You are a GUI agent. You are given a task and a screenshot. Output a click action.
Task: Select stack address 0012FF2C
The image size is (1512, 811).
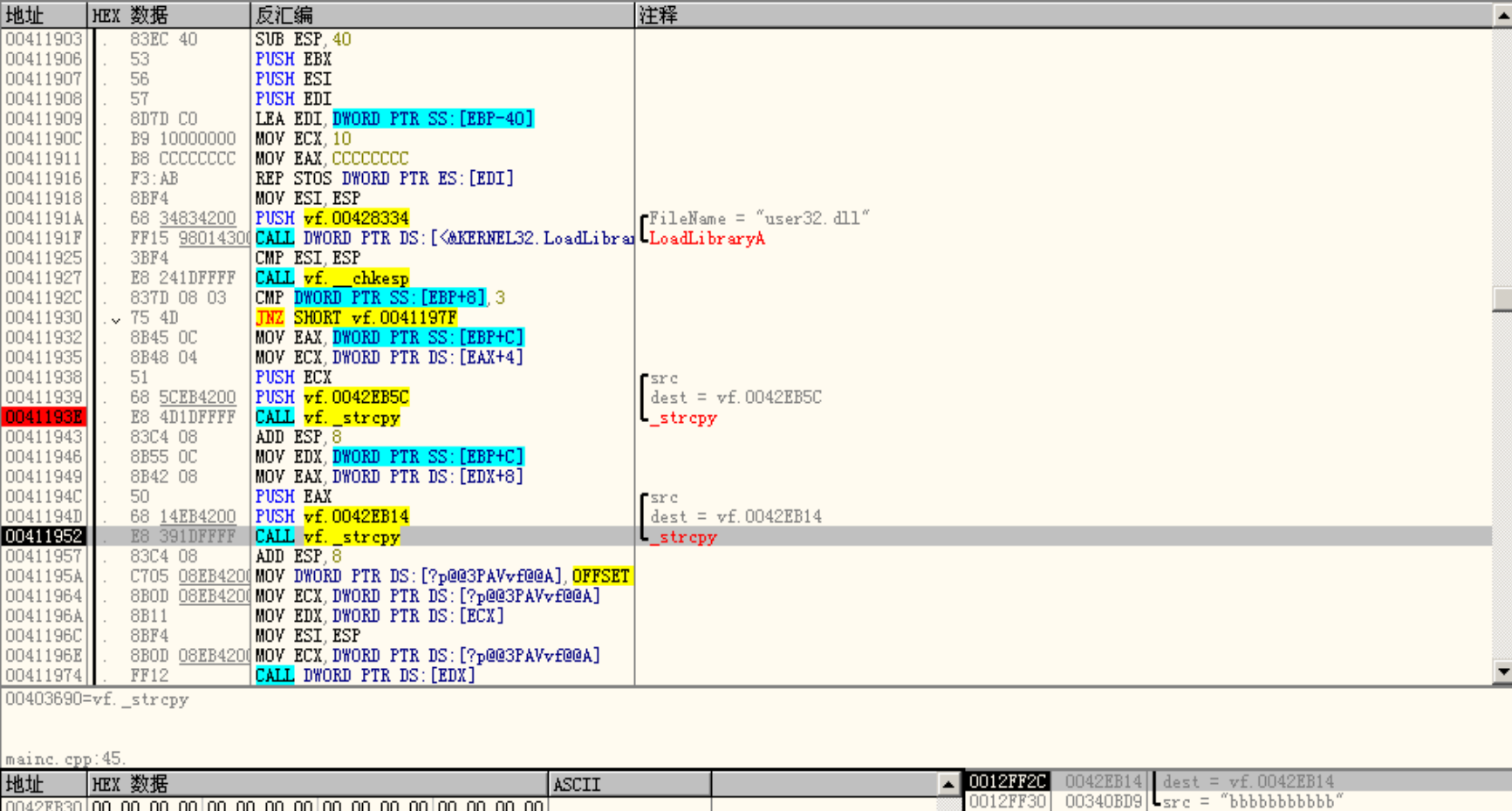(x=1007, y=781)
